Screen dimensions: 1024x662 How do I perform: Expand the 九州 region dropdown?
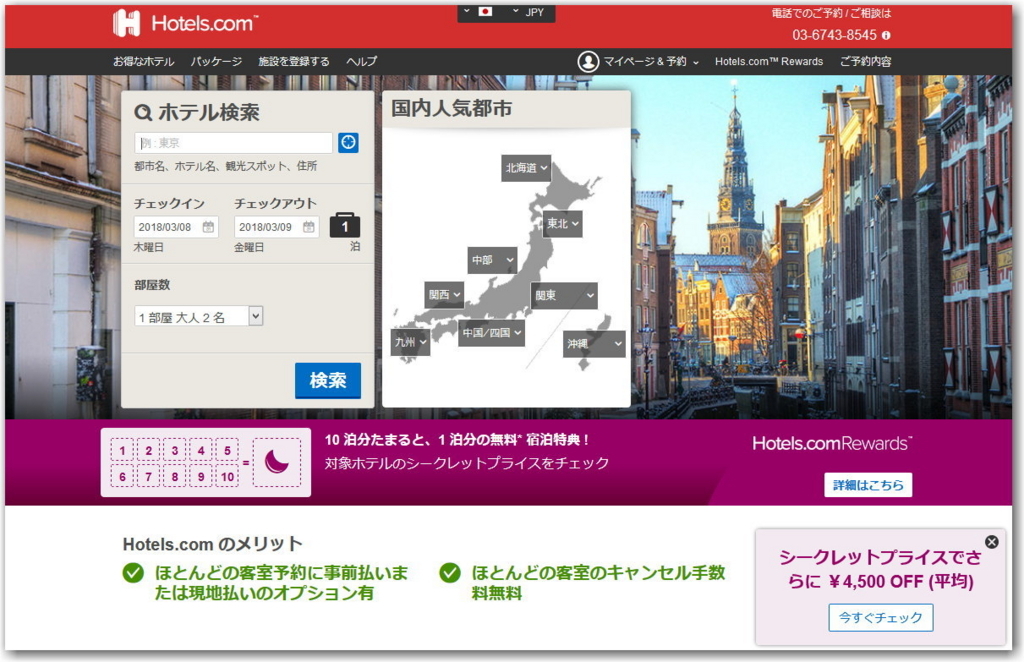point(411,342)
